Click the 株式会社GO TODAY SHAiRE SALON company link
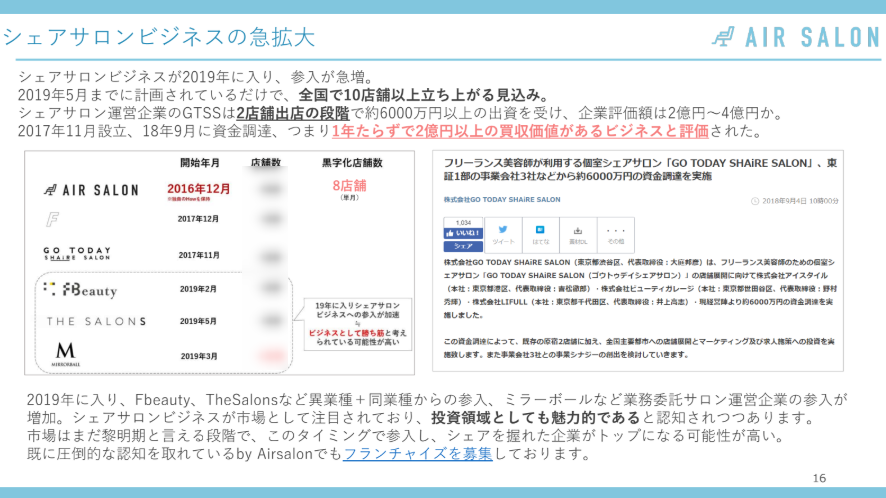This screenshot has width=886, height=498. (x=502, y=200)
